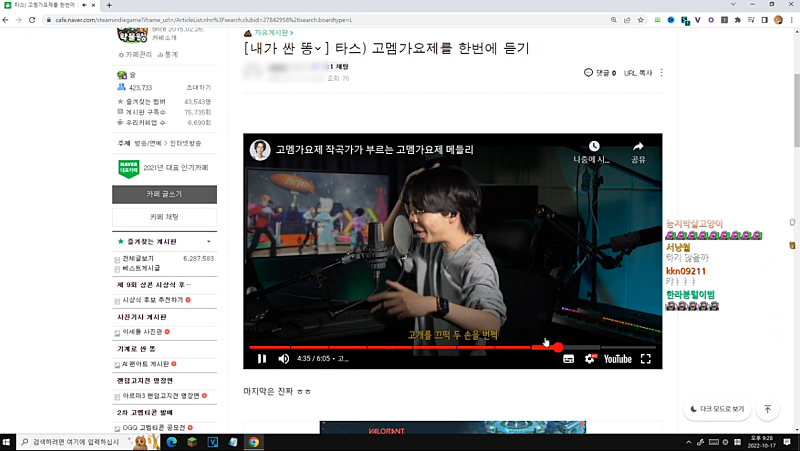Image resolution: width=800 pixels, height=451 pixels.
Task: Open the 자유게시판 board breadcrumb
Action: (x=274, y=33)
